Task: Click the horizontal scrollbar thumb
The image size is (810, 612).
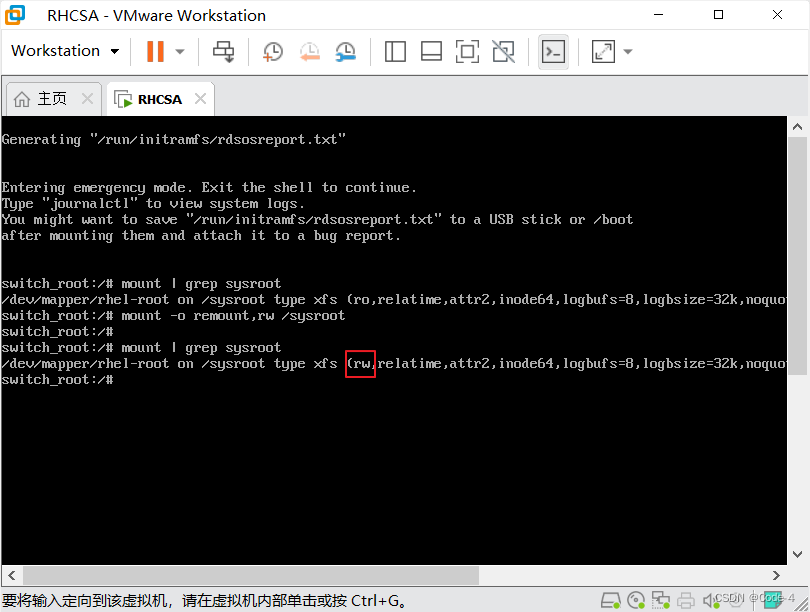Action: (251, 575)
